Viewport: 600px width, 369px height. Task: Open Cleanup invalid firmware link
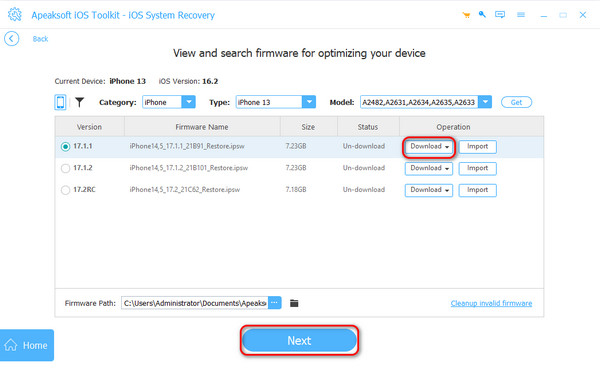(x=491, y=303)
